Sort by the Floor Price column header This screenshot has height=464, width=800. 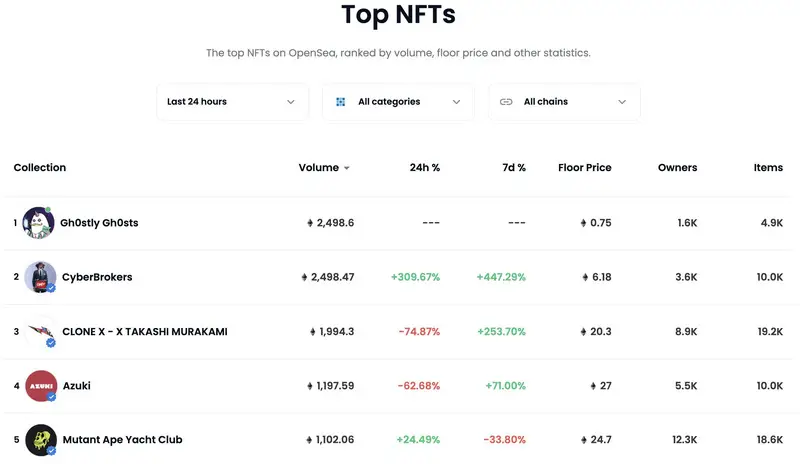[584, 168]
